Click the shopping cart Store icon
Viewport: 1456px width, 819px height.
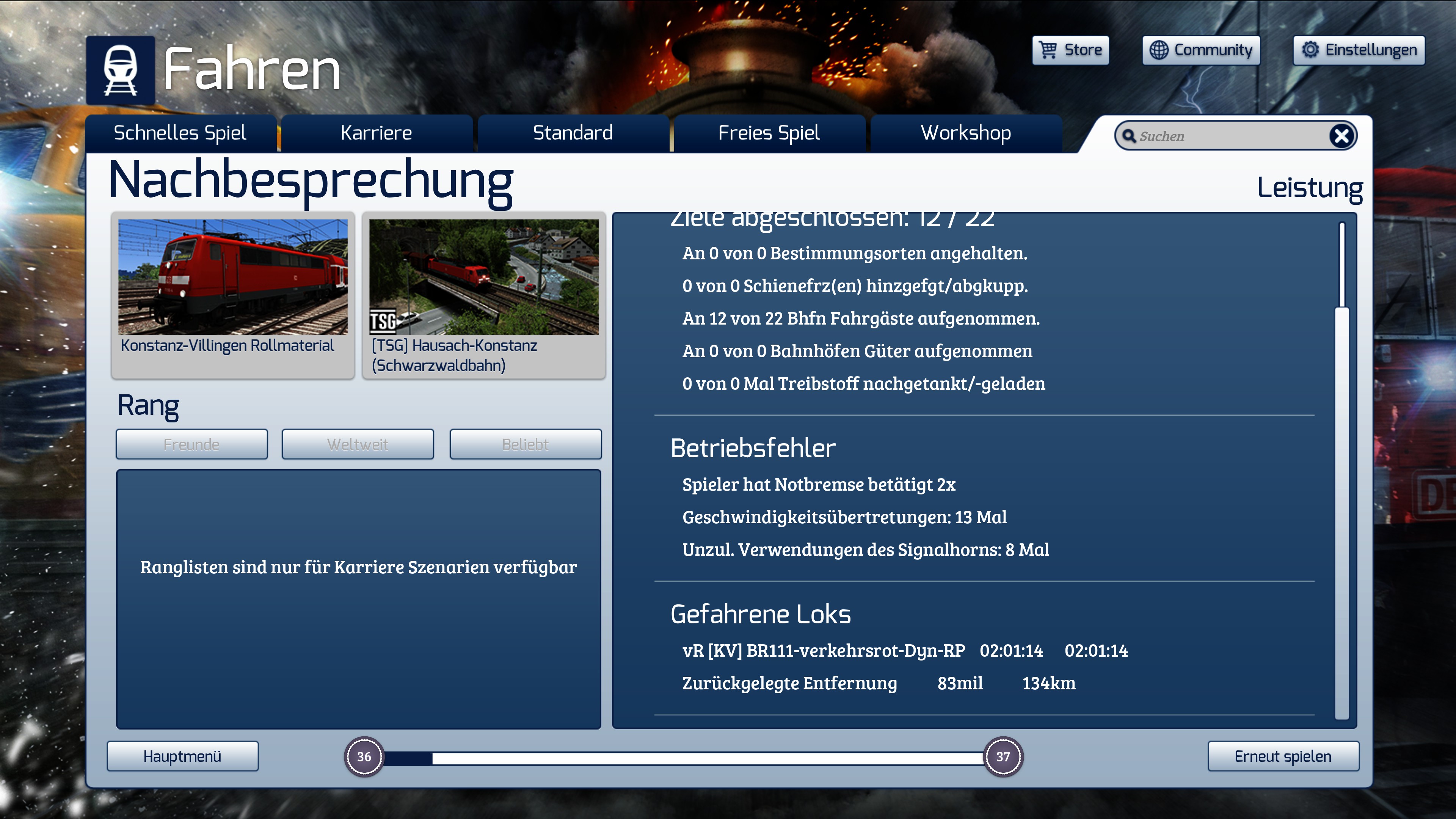1048,50
